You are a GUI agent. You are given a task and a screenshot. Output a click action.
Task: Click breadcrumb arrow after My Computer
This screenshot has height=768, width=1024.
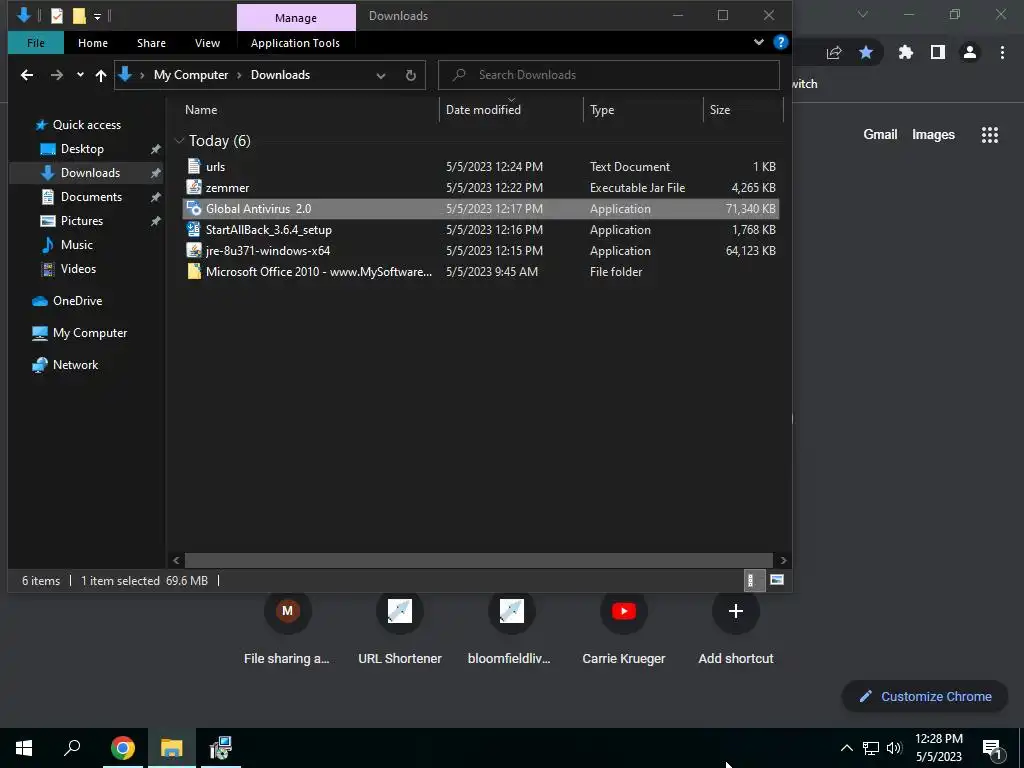point(239,75)
